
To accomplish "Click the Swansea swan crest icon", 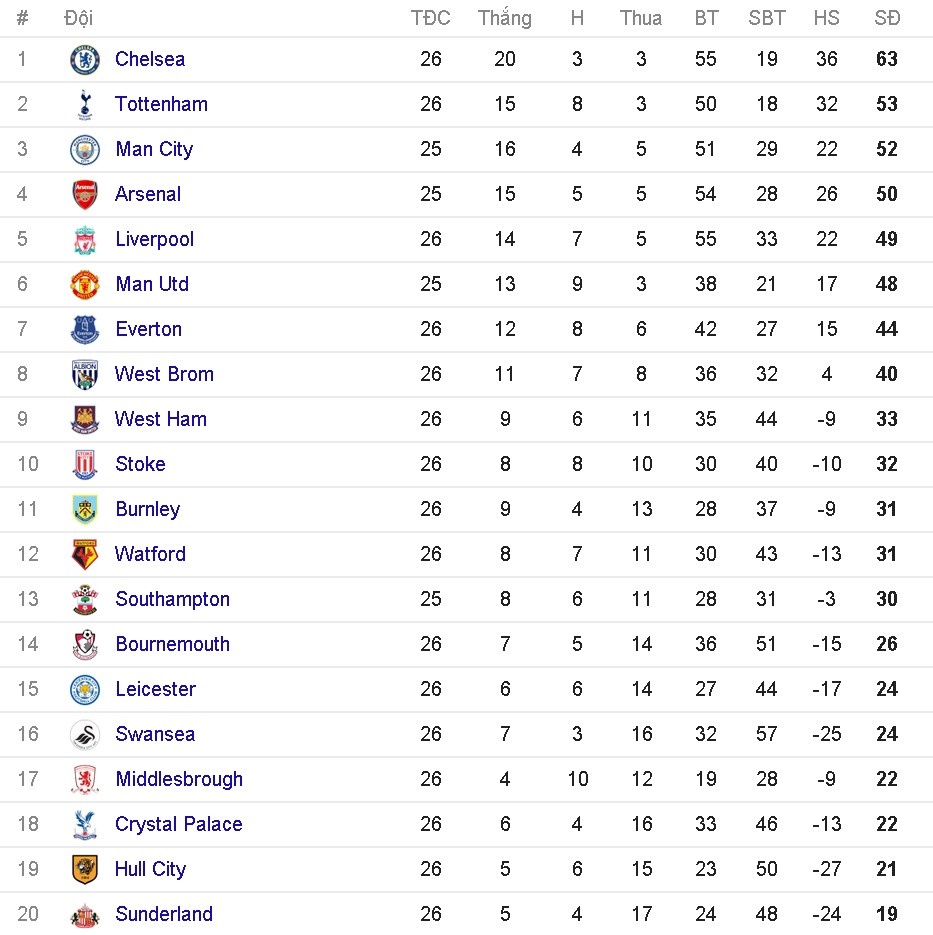I will click(x=85, y=734).
